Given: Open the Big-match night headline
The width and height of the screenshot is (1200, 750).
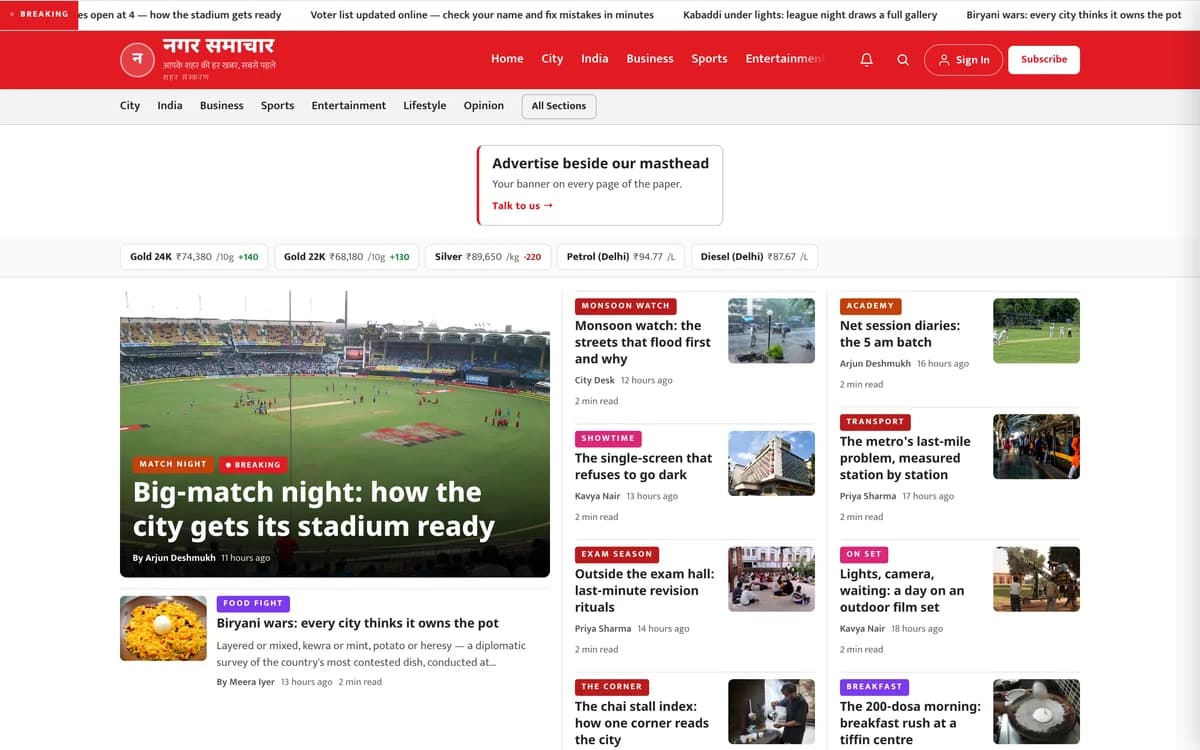Looking at the screenshot, I should (x=314, y=509).
